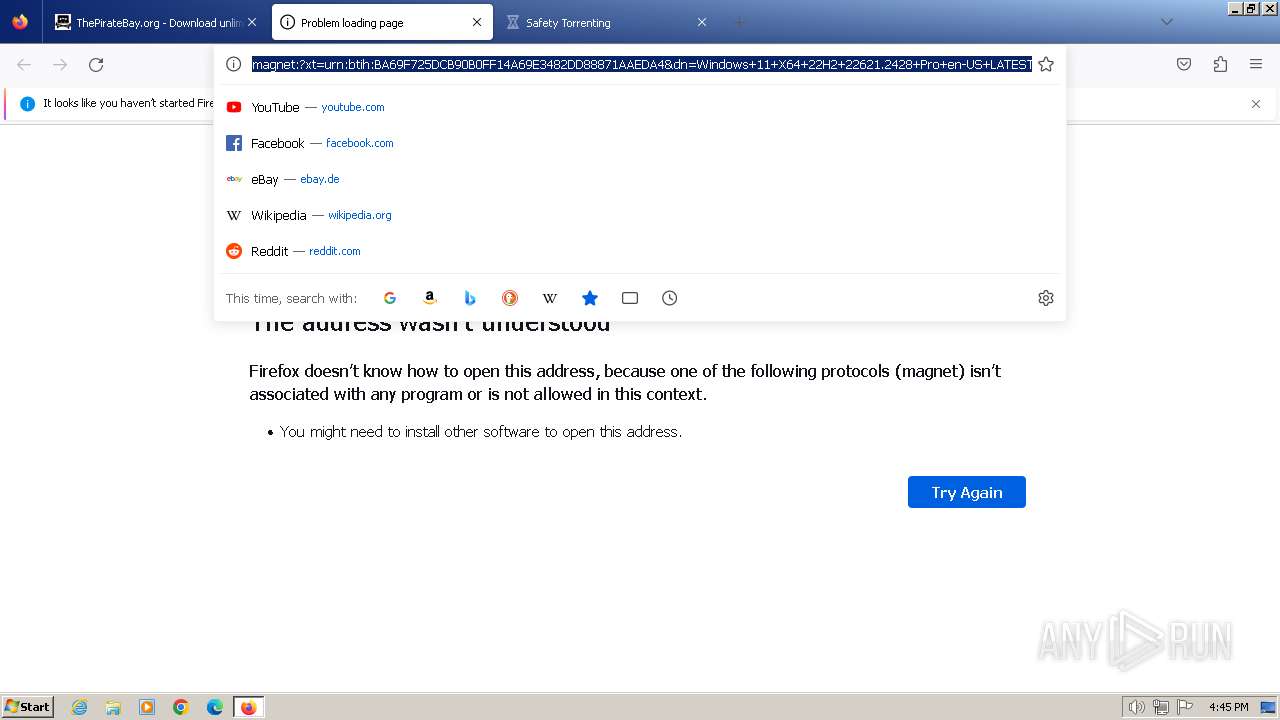Reload the current page

pyautogui.click(x=96, y=64)
